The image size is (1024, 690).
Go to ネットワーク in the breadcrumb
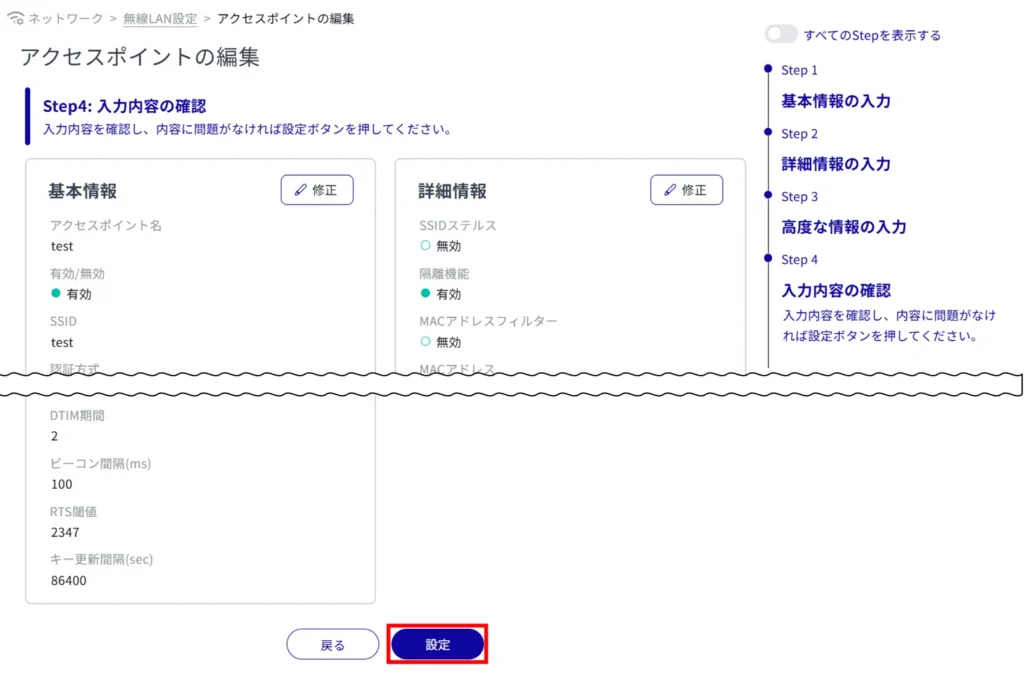[66, 19]
